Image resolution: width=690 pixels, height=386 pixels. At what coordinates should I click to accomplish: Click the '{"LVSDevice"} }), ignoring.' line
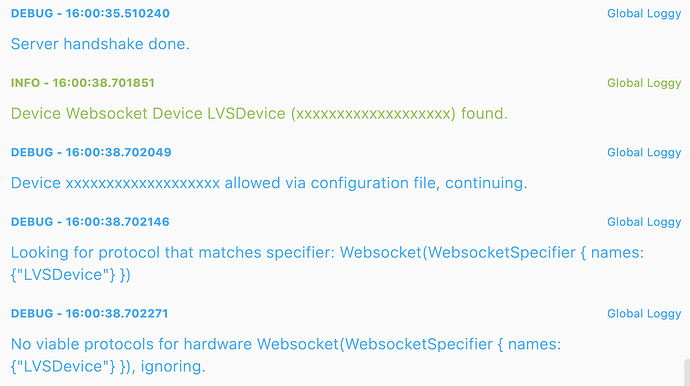[108, 367]
